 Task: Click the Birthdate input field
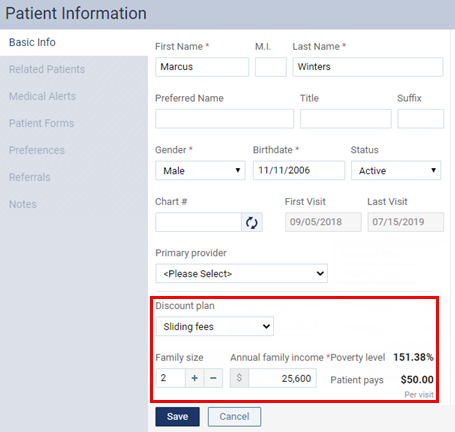coord(299,170)
